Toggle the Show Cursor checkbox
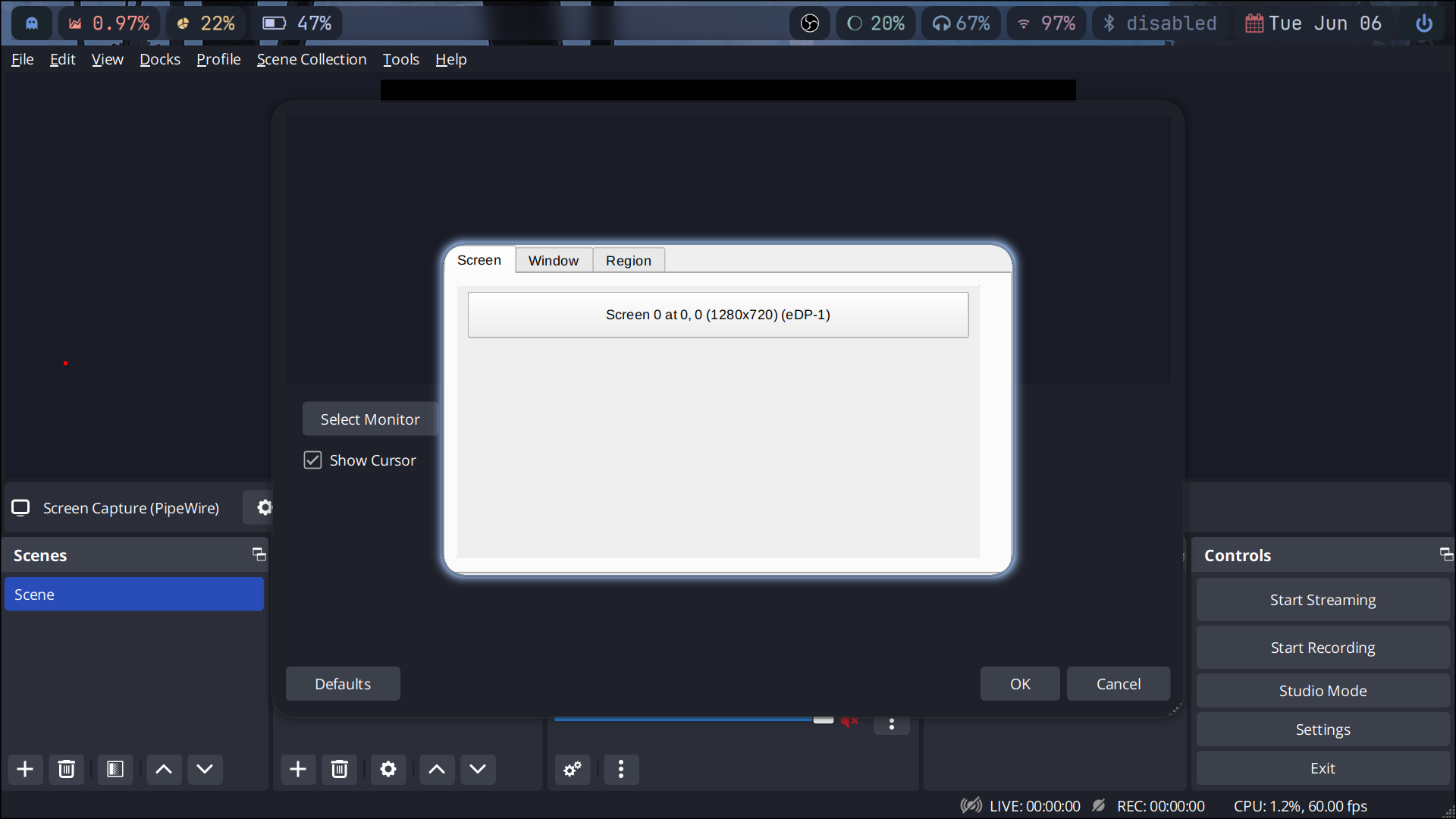 tap(312, 460)
